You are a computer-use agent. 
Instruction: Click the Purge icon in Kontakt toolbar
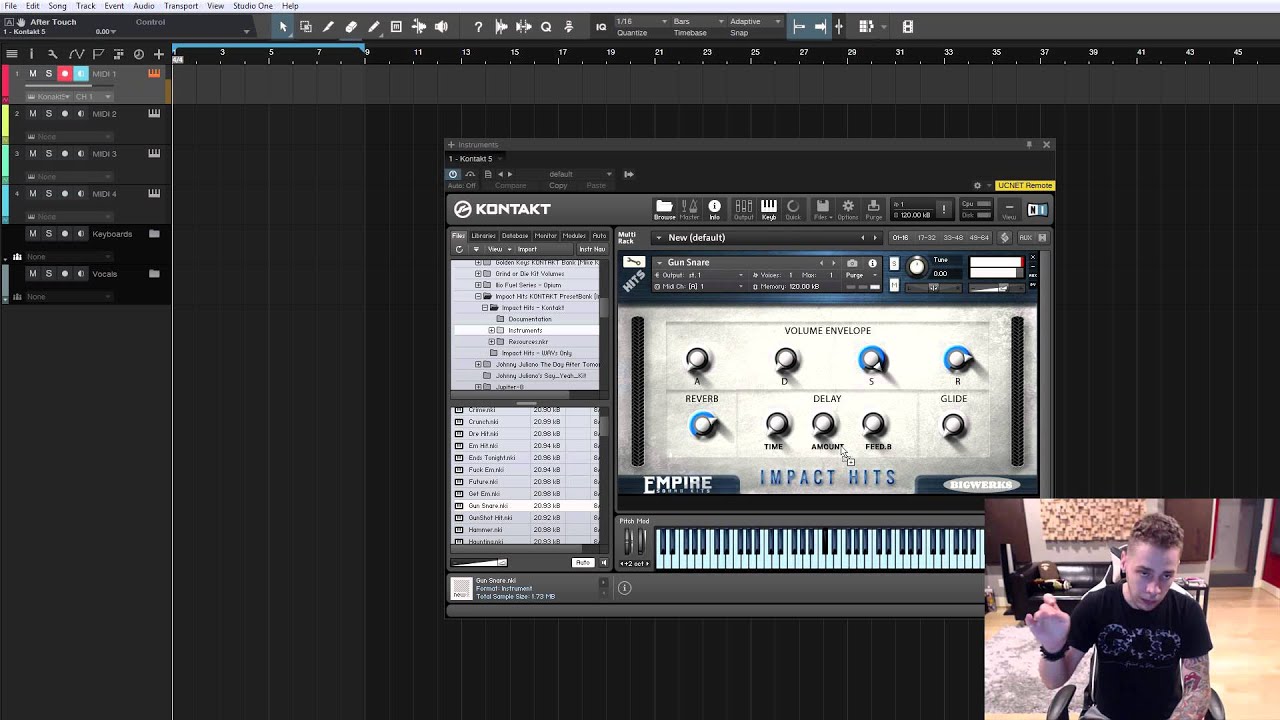873,208
